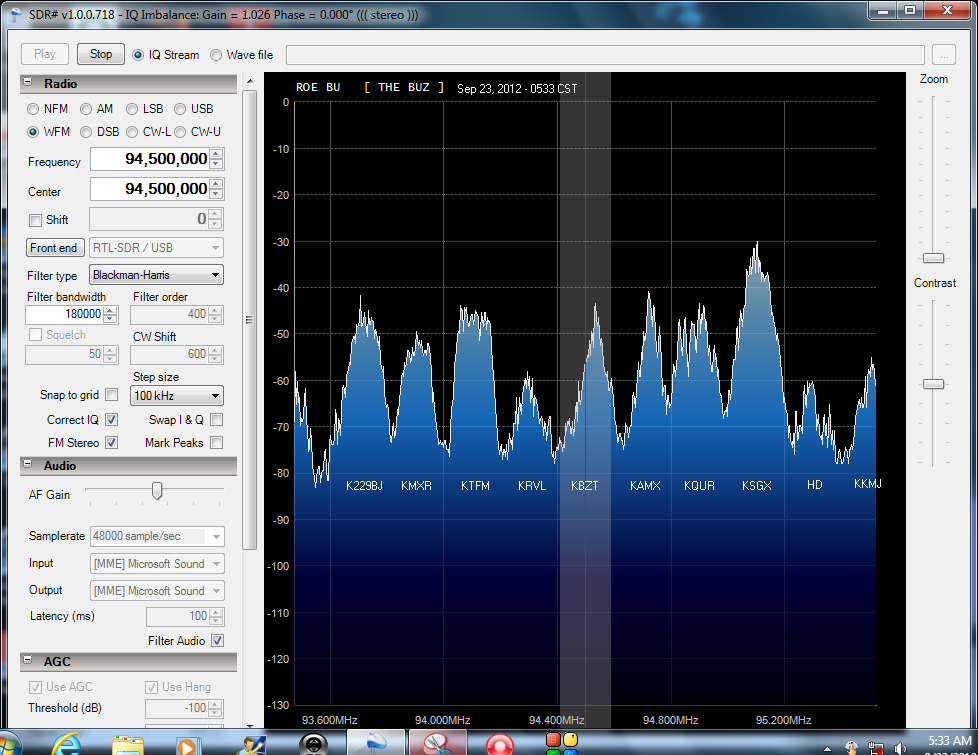Click the Front end button
Image resolution: width=978 pixels, height=755 pixels.
click(x=54, y=248)
